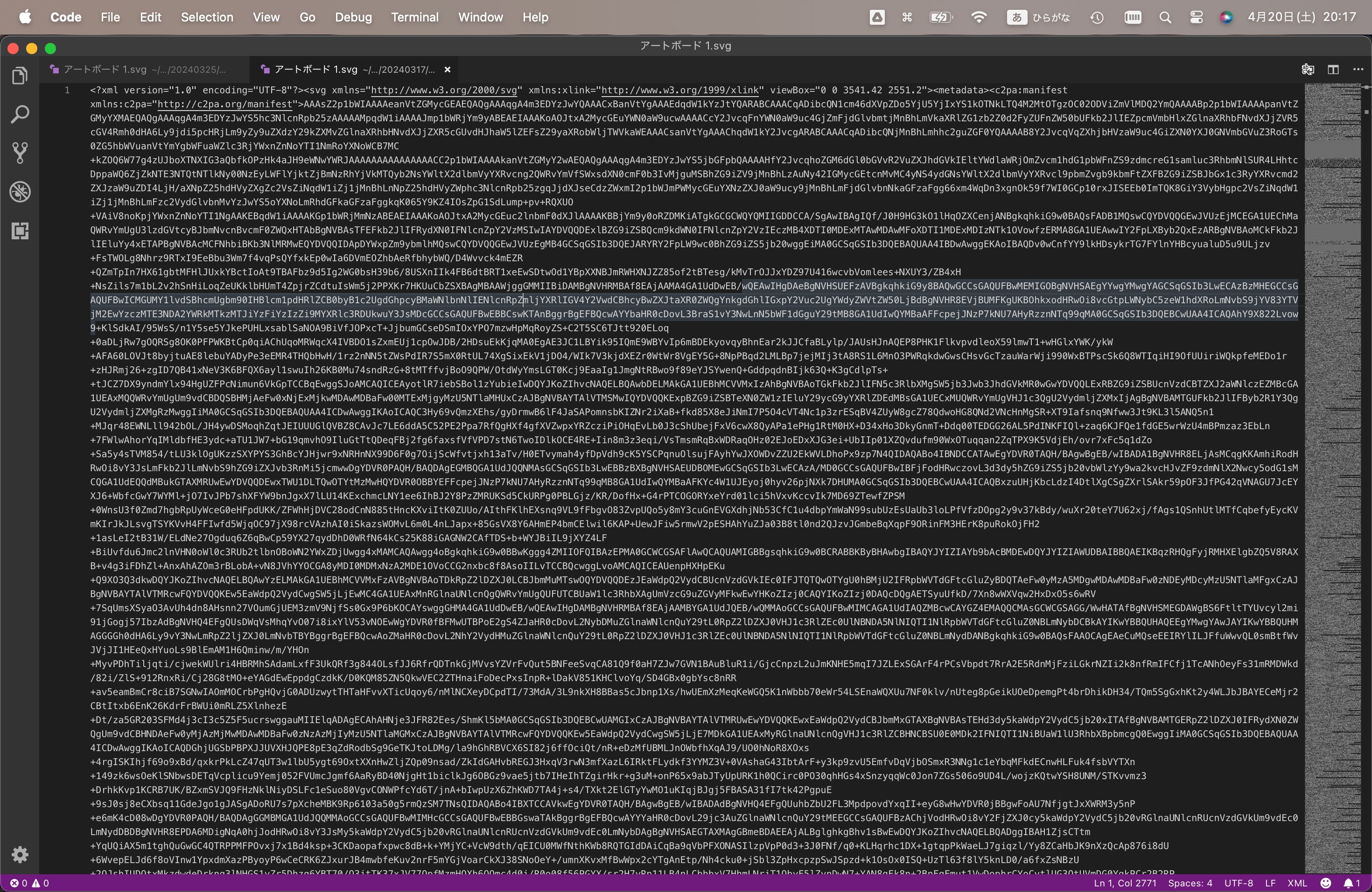
Task: Open the More Actions ellipsis in editor
Action: coord(1358,69)
